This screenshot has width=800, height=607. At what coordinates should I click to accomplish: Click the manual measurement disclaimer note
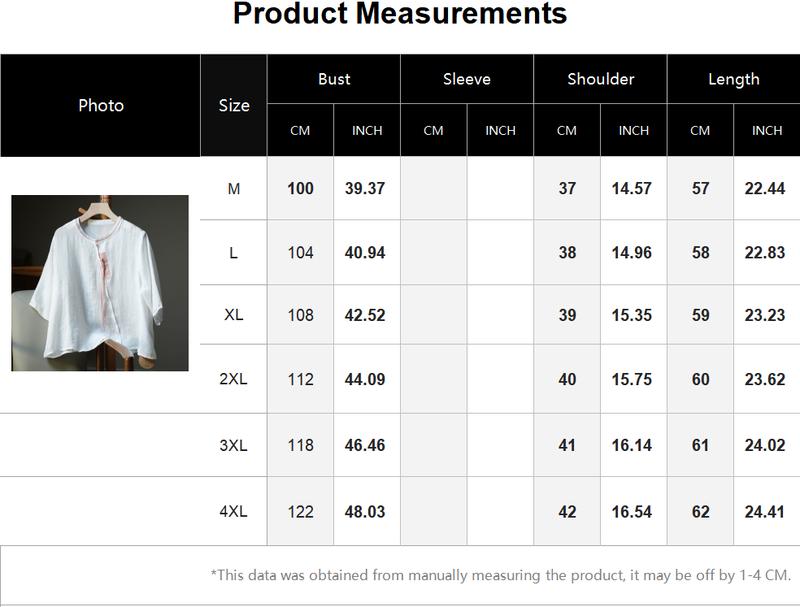501,575
